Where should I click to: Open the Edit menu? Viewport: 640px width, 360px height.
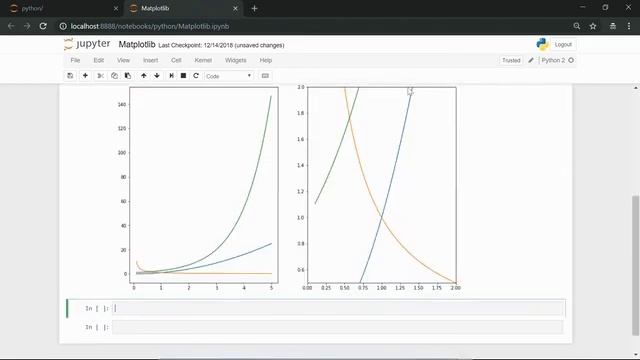[98, 60]
